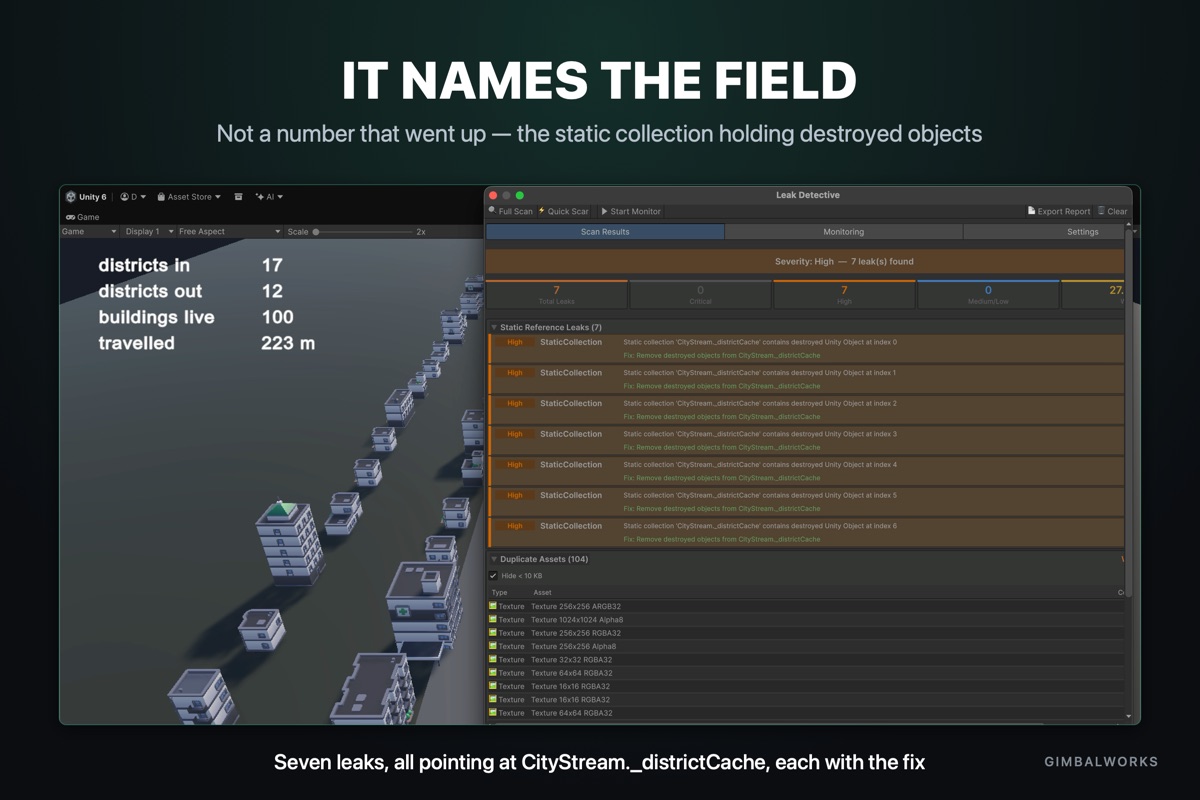Click the High badge on index 0 leak
The height and width of the screenshot is (800, 1200).
coord(515,342)
